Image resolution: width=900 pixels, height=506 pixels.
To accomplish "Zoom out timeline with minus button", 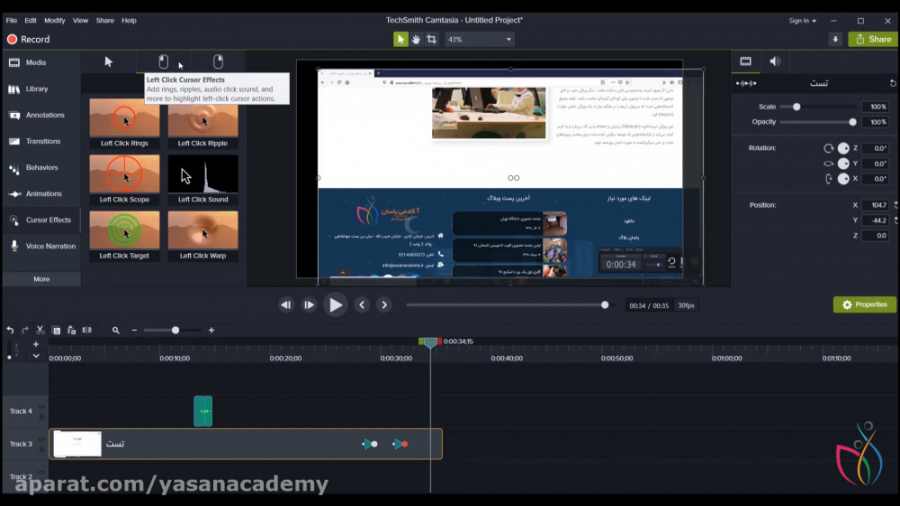I will pyautogui.click(x=134, y=330).
